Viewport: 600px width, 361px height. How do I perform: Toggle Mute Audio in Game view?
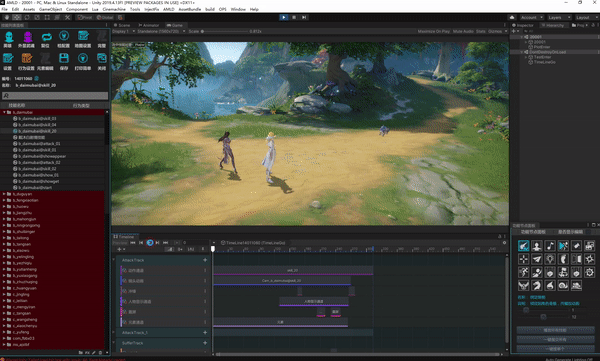click(x=463, y=31)
